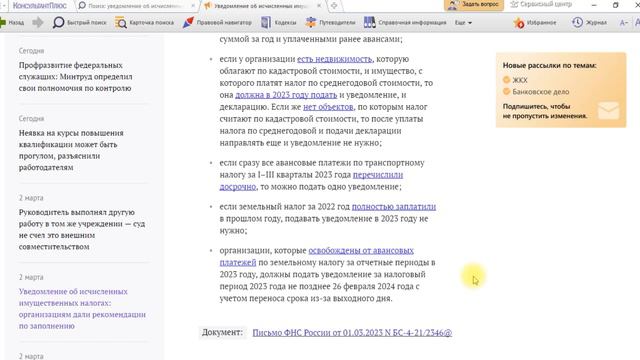
Task: Open link освобождены от авансовых платежей
Action: click(361, 250)
